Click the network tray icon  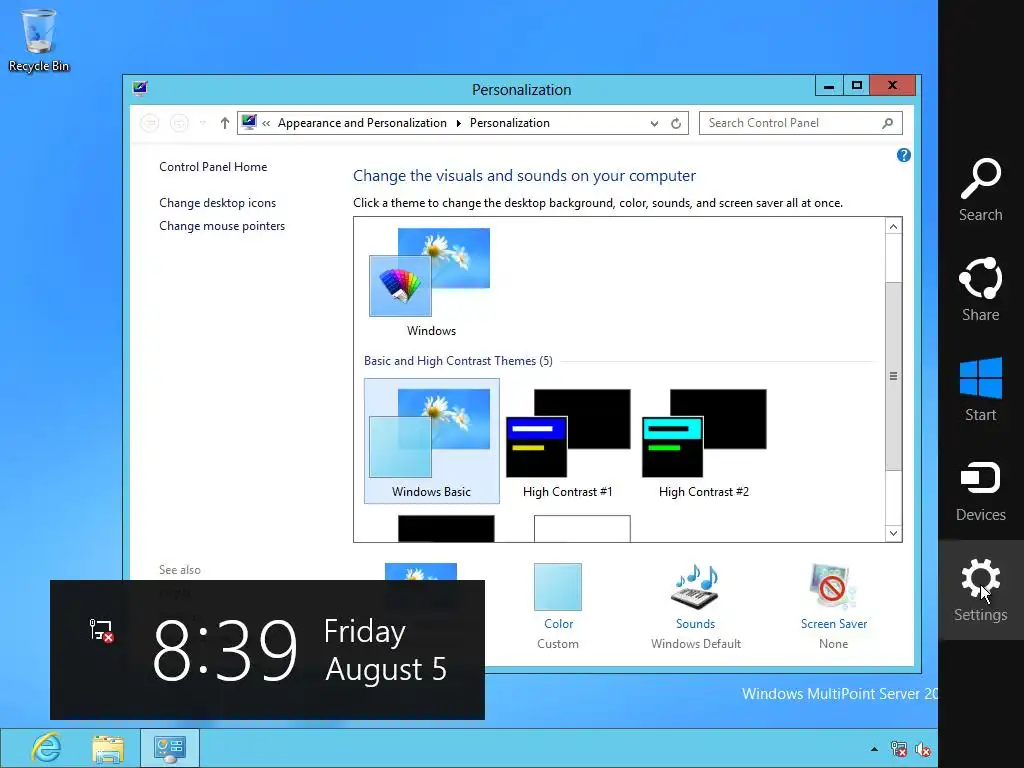pos(899,749)
